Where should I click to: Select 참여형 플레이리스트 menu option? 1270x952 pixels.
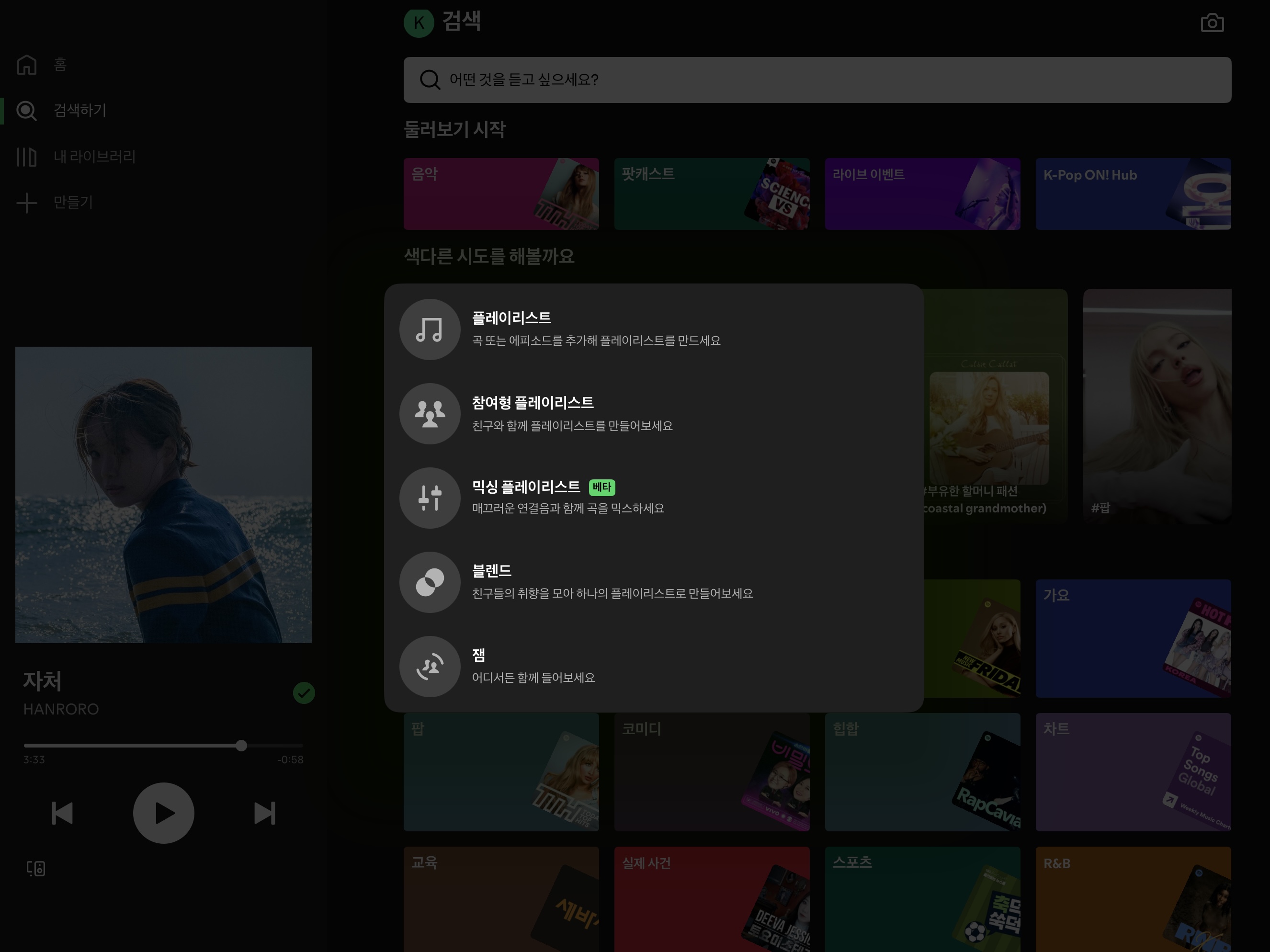532,413
